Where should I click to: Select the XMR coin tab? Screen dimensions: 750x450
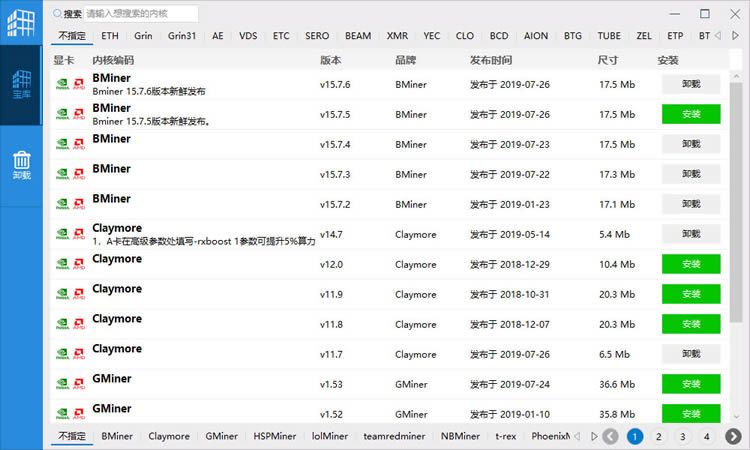397,36
